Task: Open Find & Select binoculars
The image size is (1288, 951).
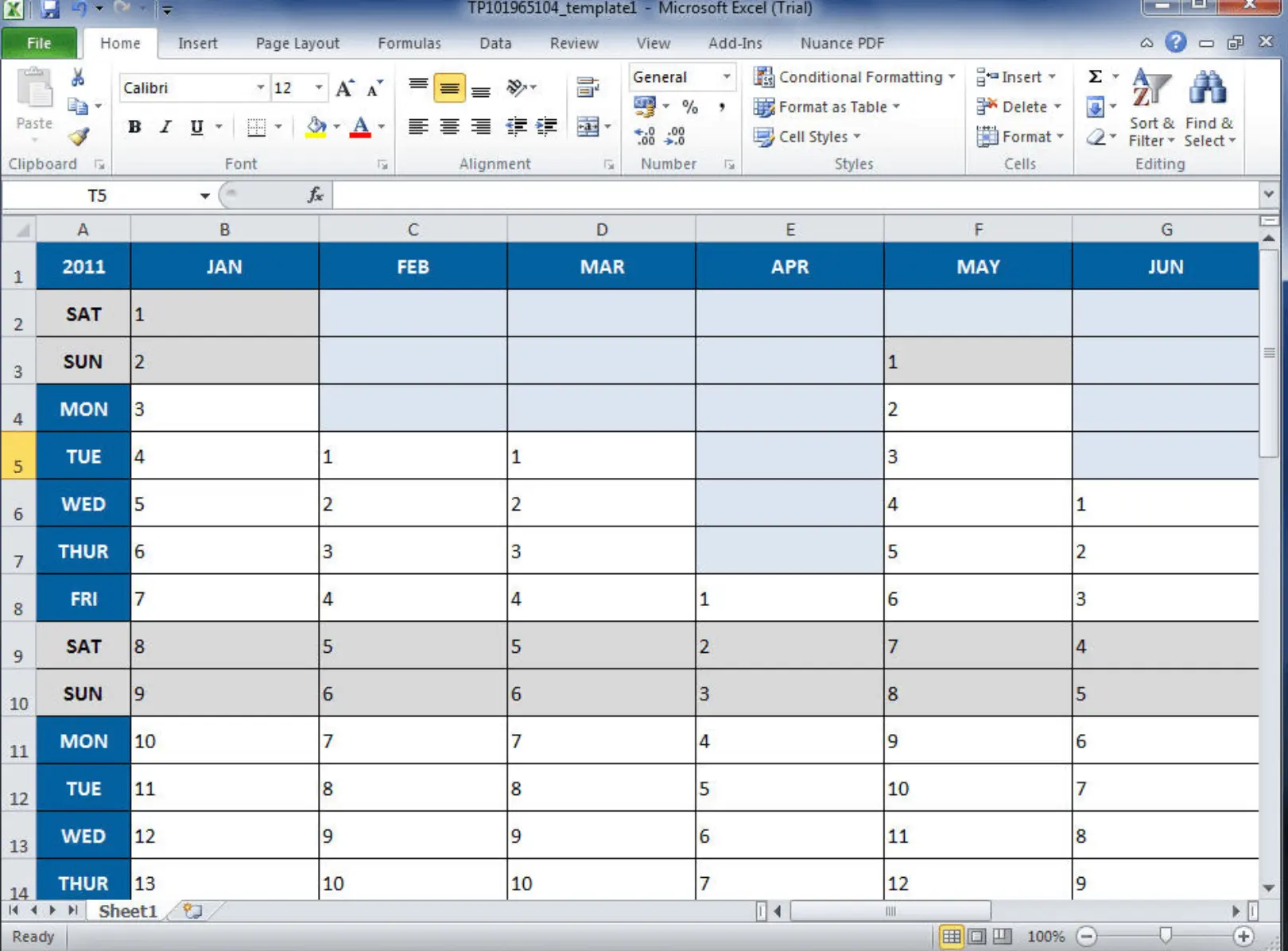Action: pos(1208,108)
